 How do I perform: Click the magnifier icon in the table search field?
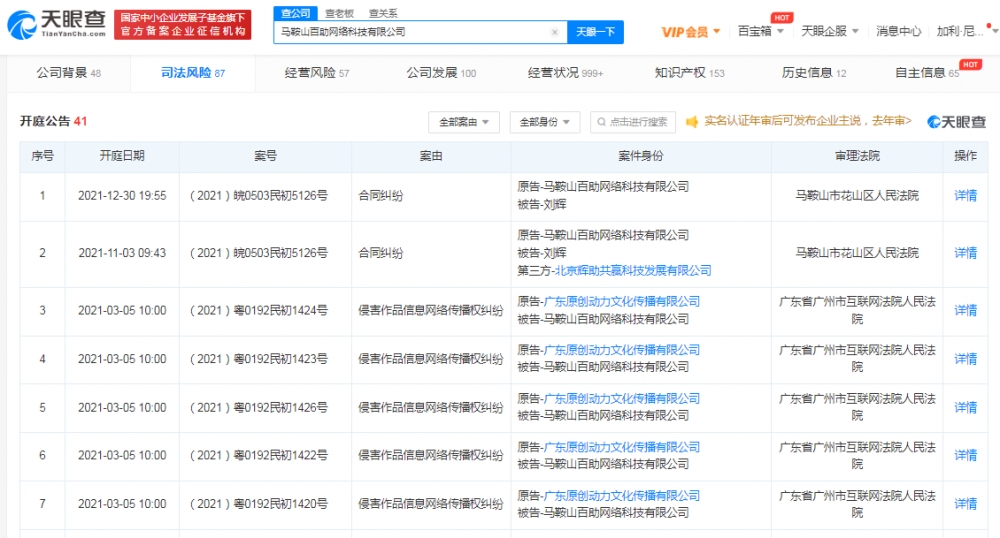pyautogui.click(x=601, y=122)
